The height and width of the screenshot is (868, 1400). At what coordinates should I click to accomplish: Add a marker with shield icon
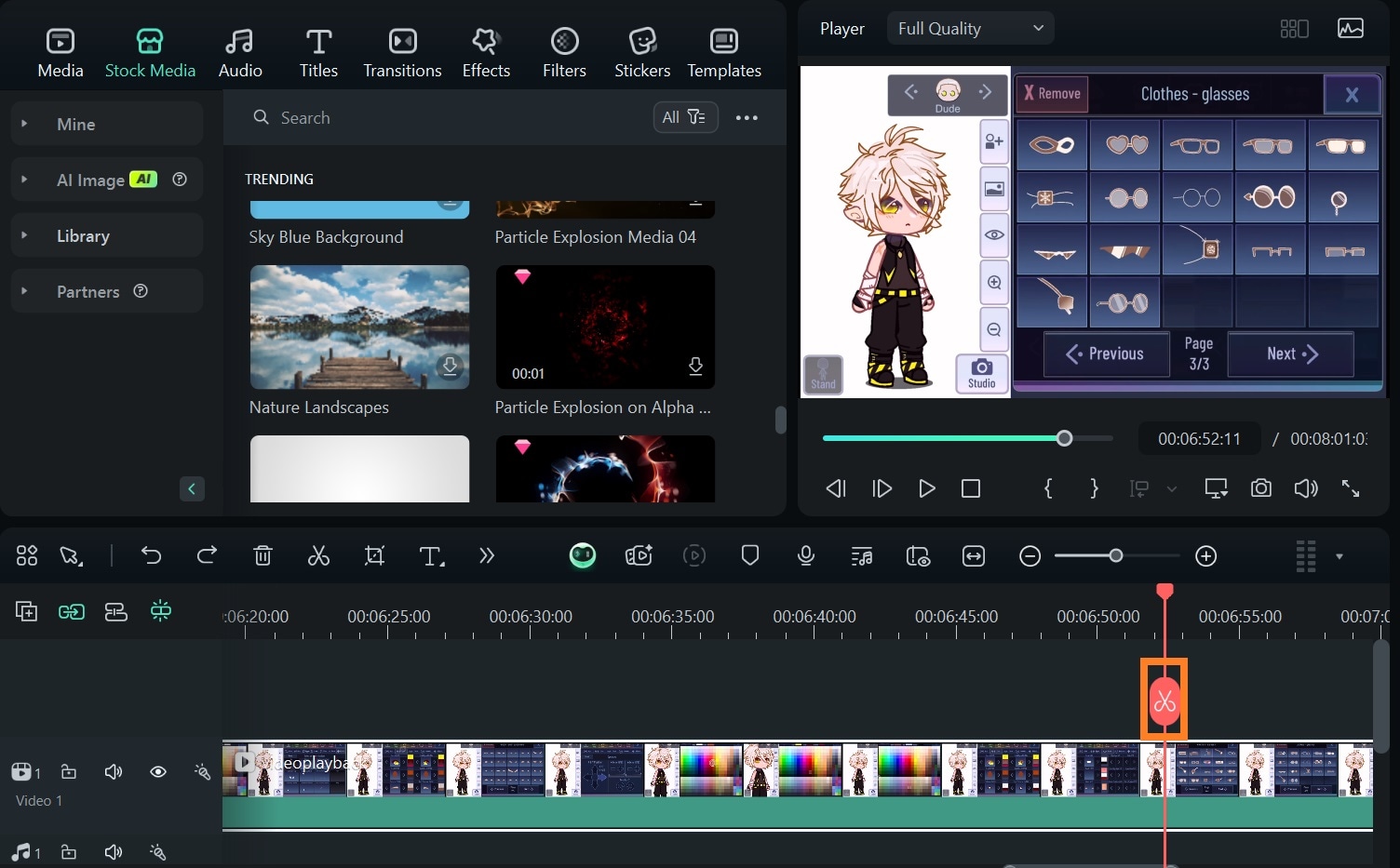click(x=750, y=556)
